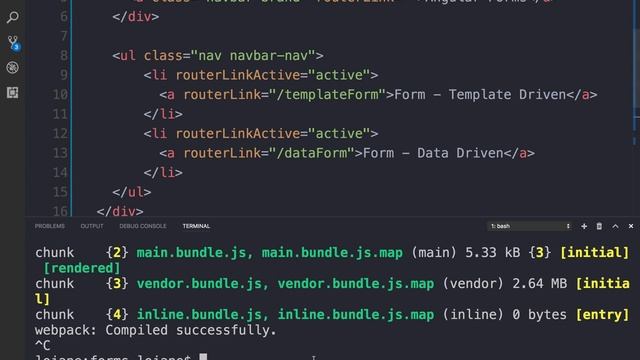Select the Terminal tab

pyautogui.click(x=196, y=226)
